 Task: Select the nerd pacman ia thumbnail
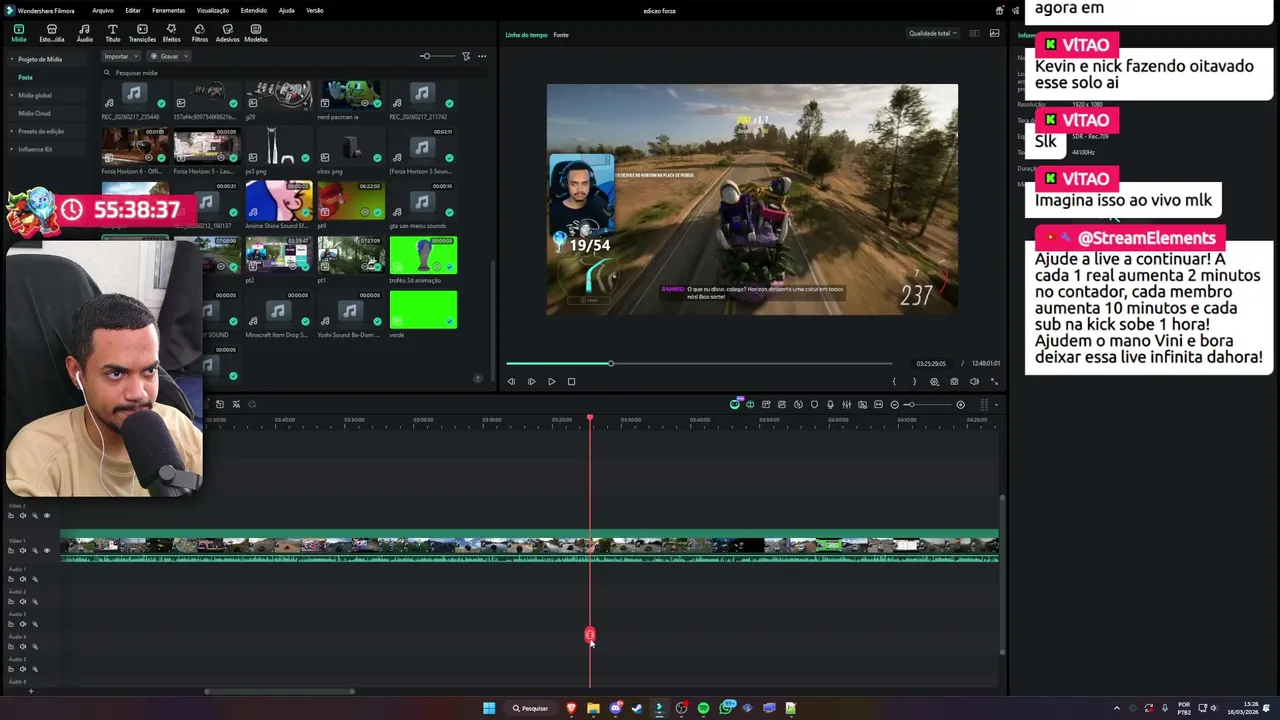coord(351,97)
